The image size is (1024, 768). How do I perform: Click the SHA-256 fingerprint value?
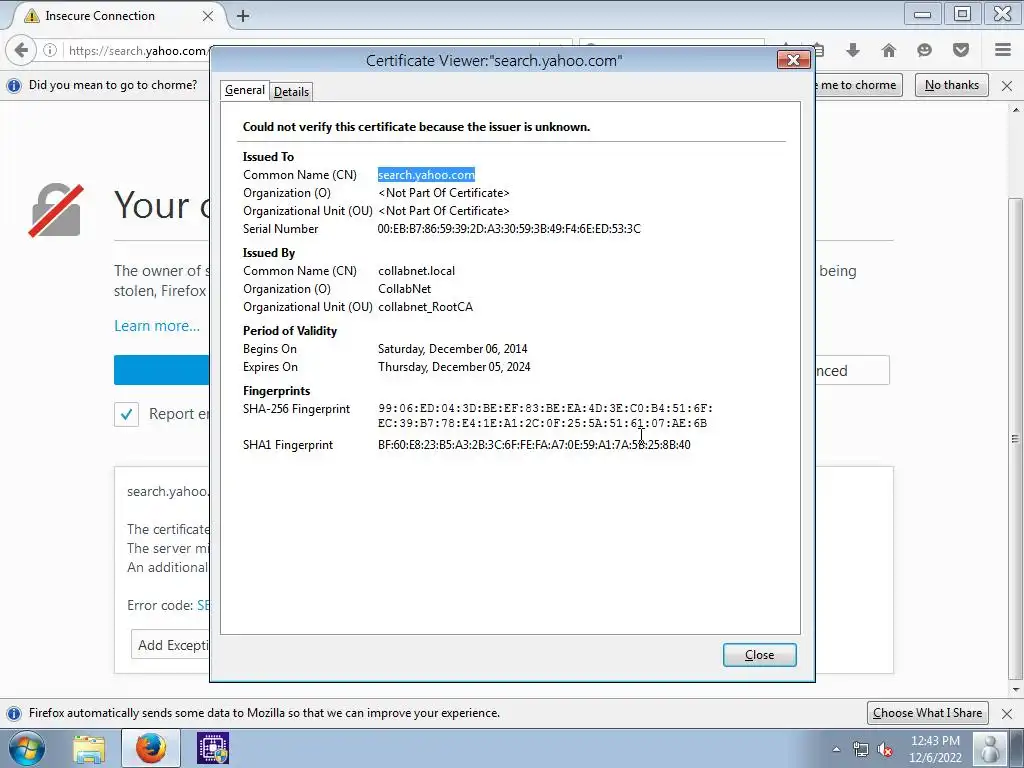(545, 415)
